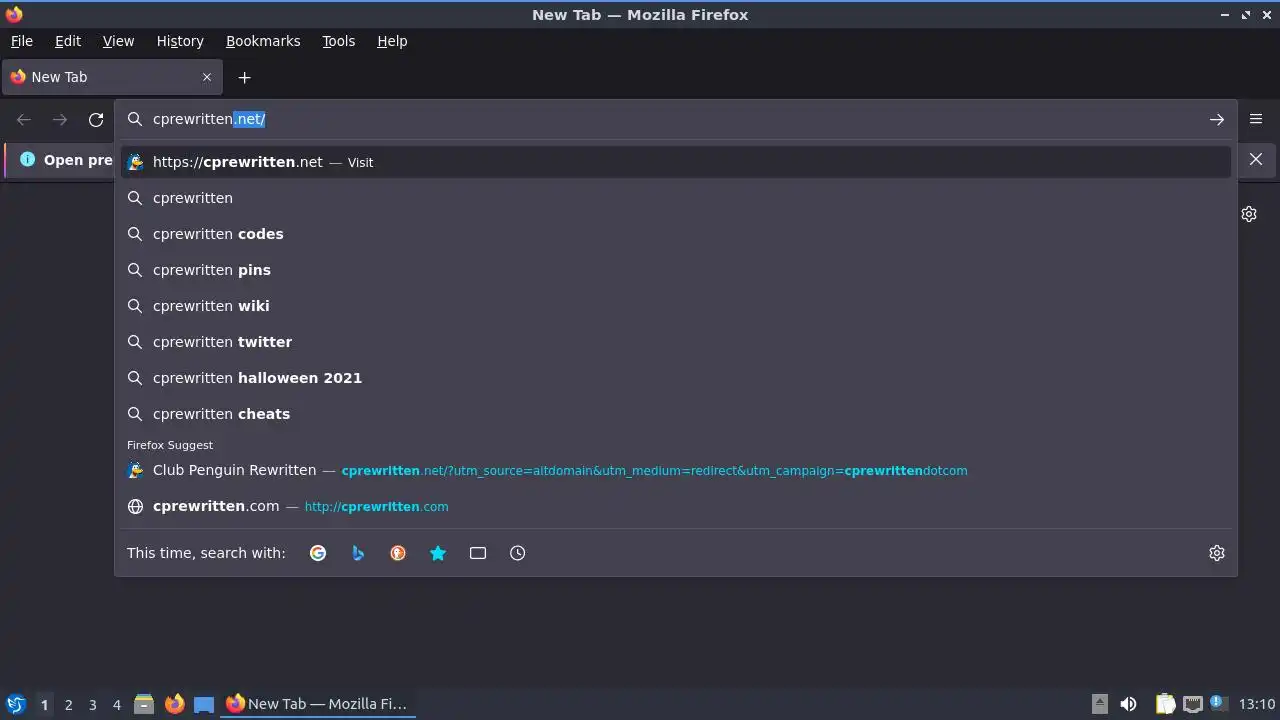This screenshot has width=1280, height=720.
Task: Open search settings gear in dropdown
Action: (x=1217, y=553)
